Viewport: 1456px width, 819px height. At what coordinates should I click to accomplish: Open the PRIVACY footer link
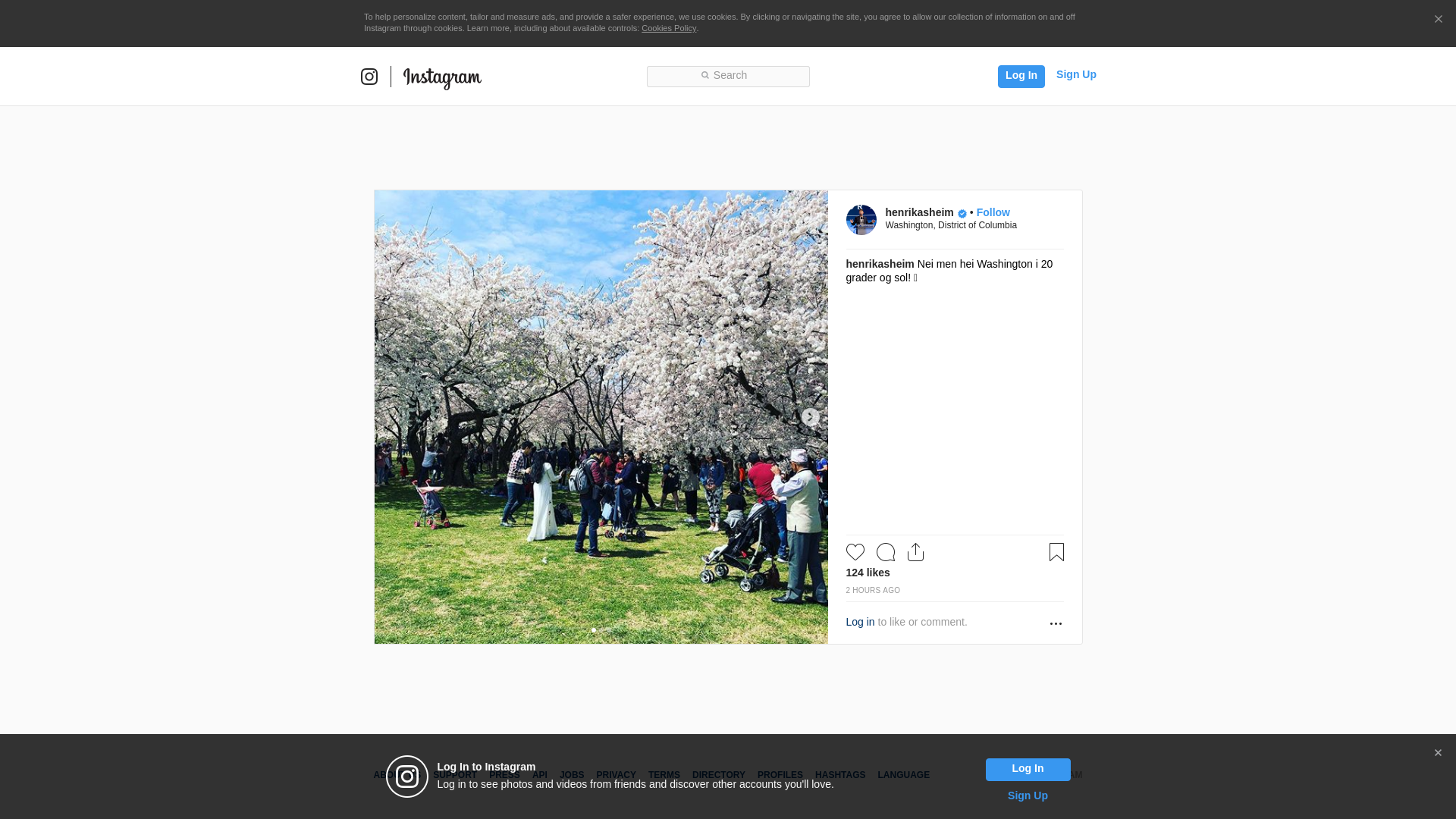click(x=616, y=775)
